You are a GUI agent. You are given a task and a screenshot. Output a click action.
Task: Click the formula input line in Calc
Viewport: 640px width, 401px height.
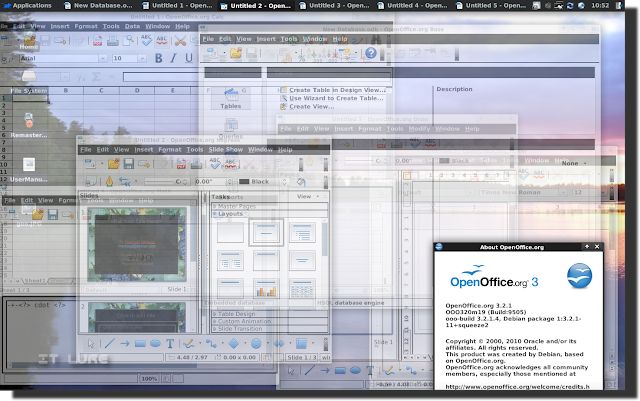tap(257, 76)
